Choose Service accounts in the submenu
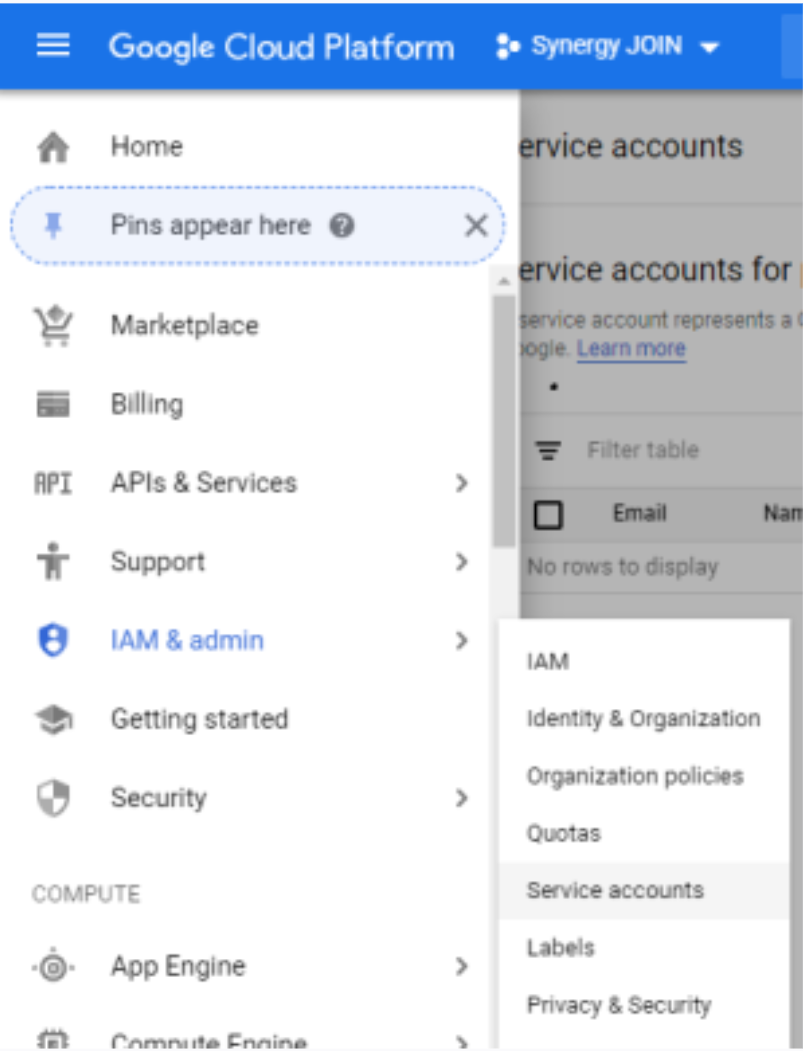This screenshot has width=803, height=1051. pyautogui.click(x=644, y=891)
